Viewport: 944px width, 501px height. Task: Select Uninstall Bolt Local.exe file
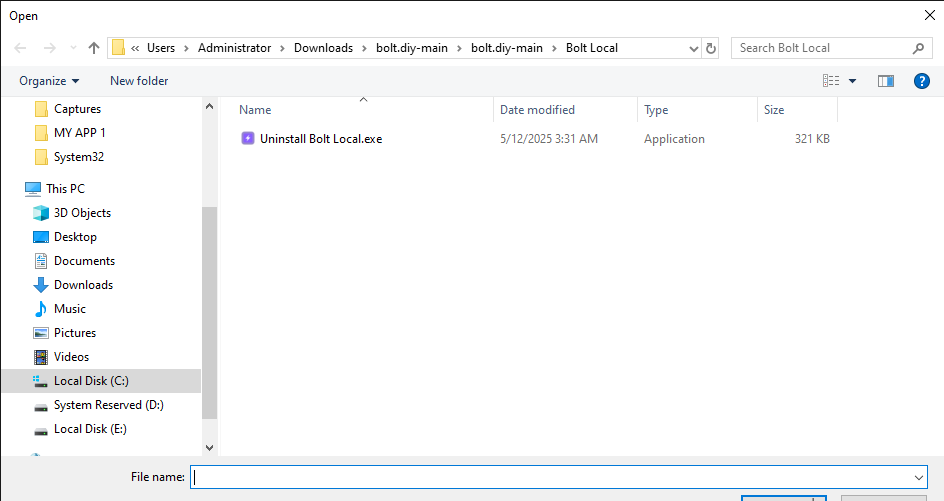pyautogui.click(x=321, y=139)
